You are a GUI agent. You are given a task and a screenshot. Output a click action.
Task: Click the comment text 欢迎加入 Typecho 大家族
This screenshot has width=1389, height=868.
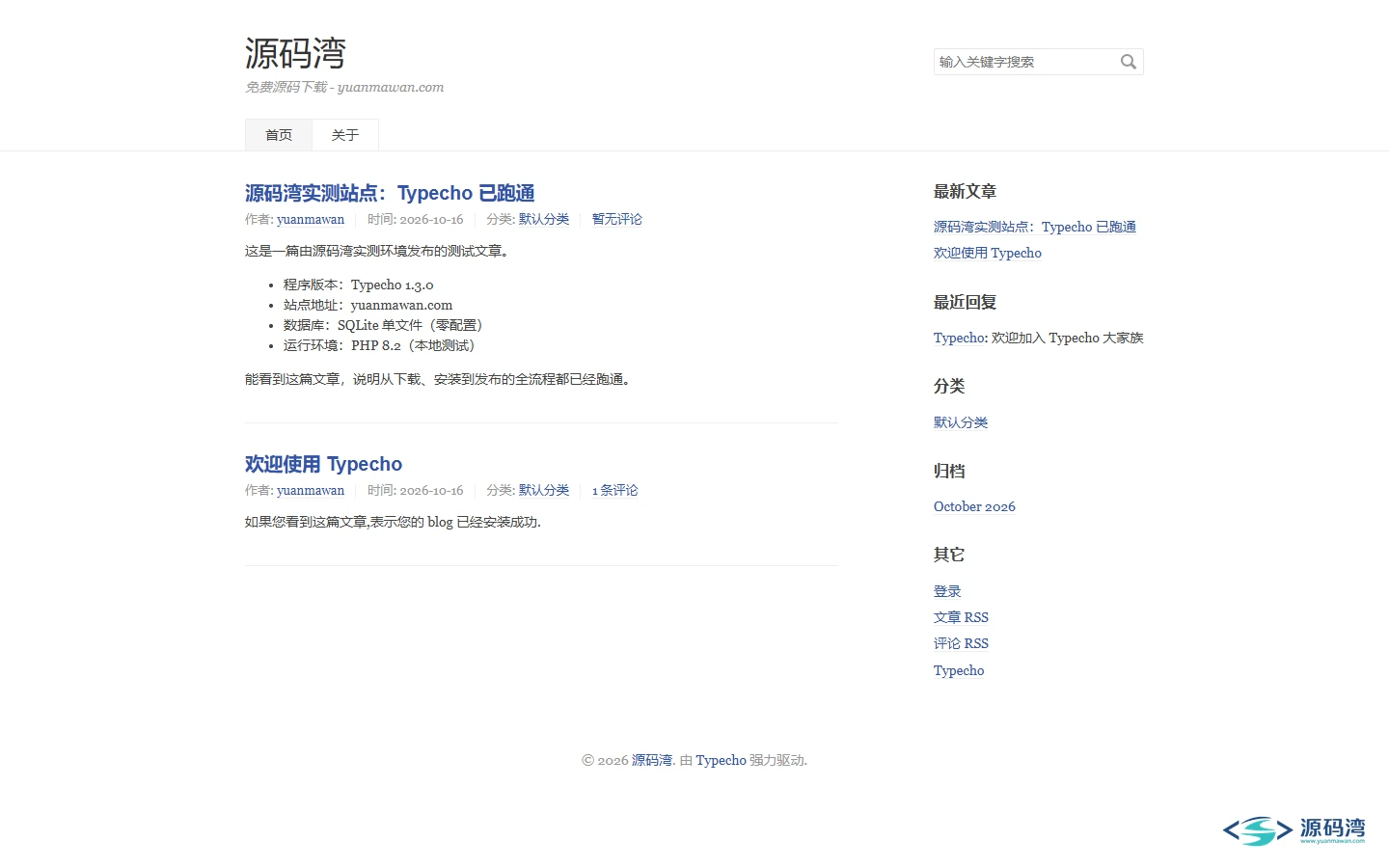coord(1068,338)
